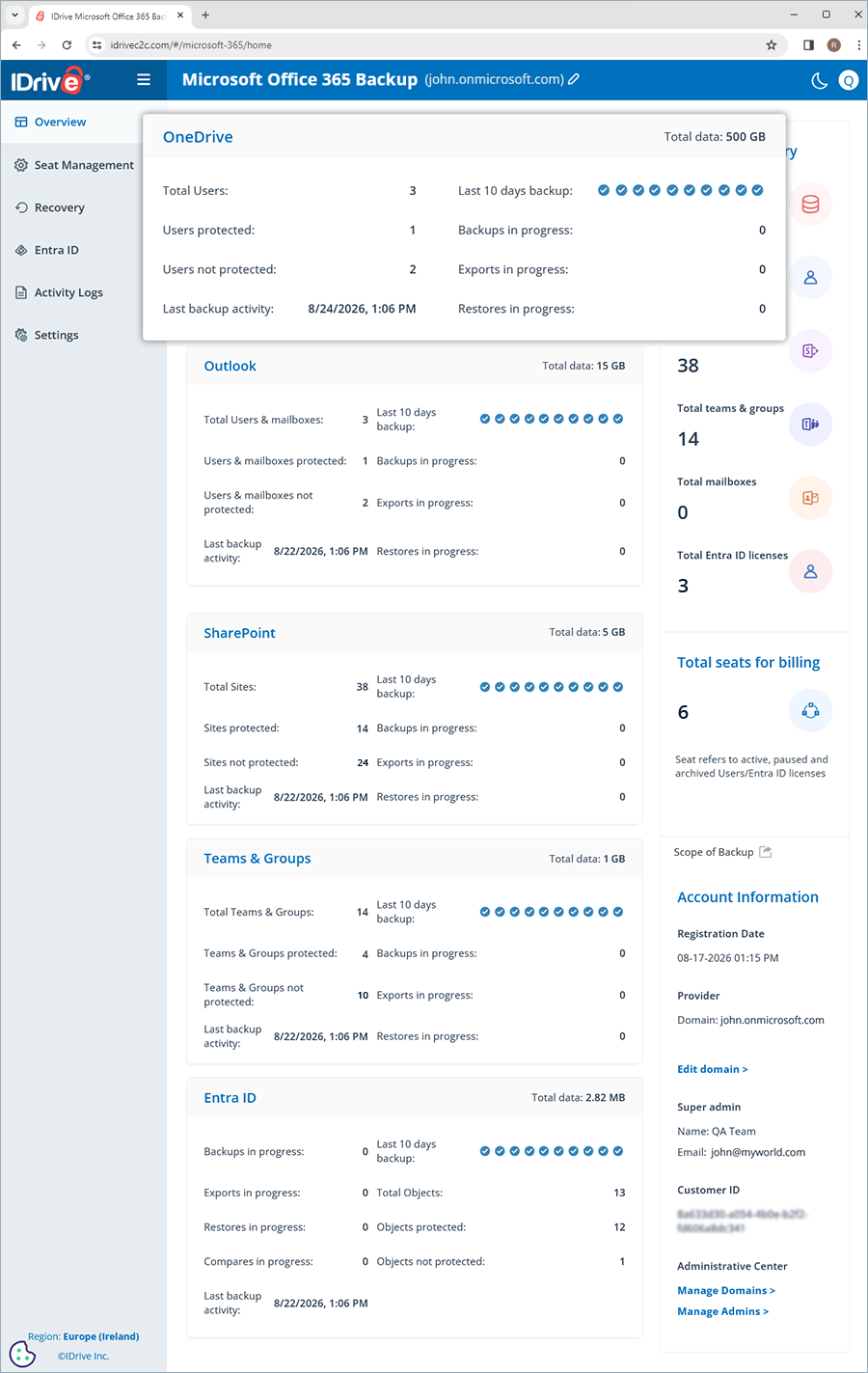Screen dimensions: 868x1373
Task: Click the blue user icon below storage icon
Action: click(810, 278)
